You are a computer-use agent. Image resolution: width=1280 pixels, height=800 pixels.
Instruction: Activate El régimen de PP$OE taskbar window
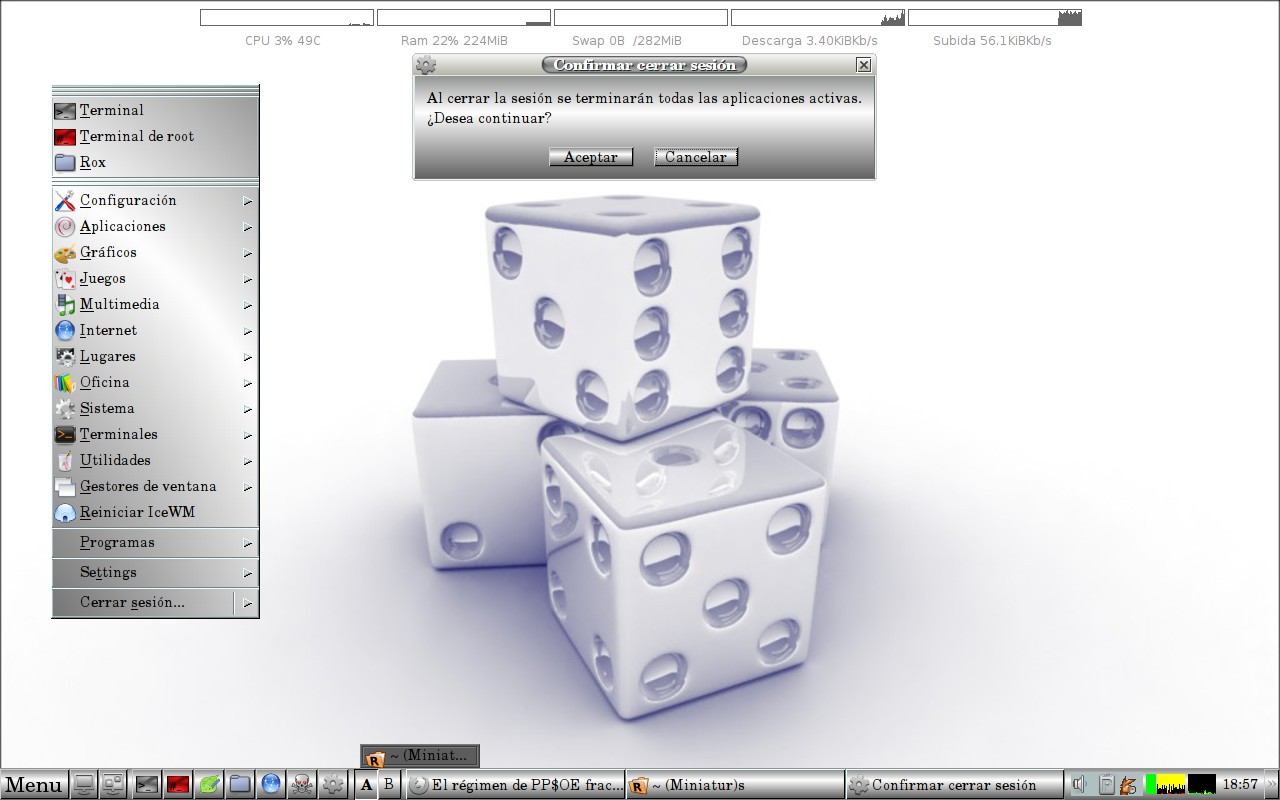tap(516, 785)
